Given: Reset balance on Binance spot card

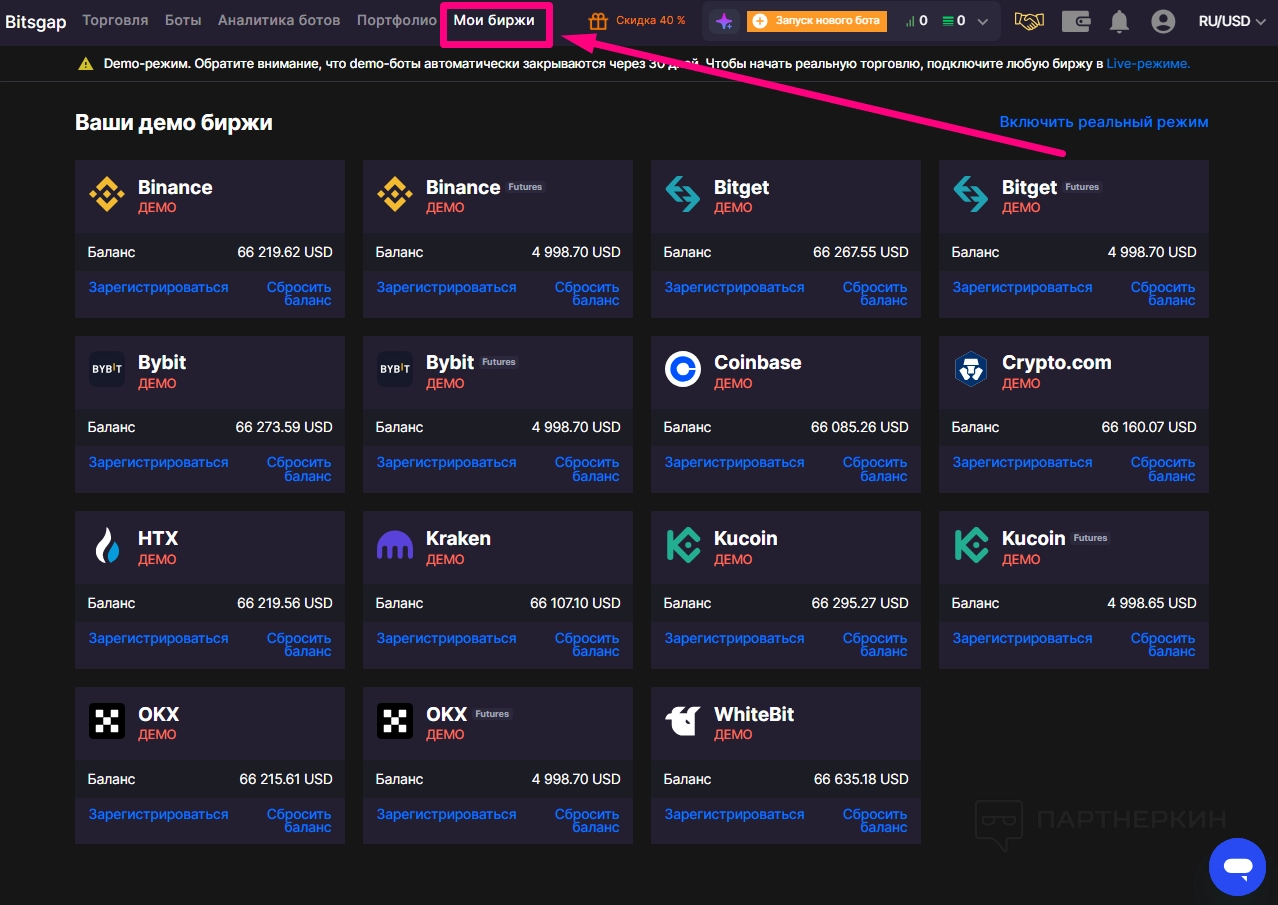Looking at the screenshot, I should click(299, 293).
